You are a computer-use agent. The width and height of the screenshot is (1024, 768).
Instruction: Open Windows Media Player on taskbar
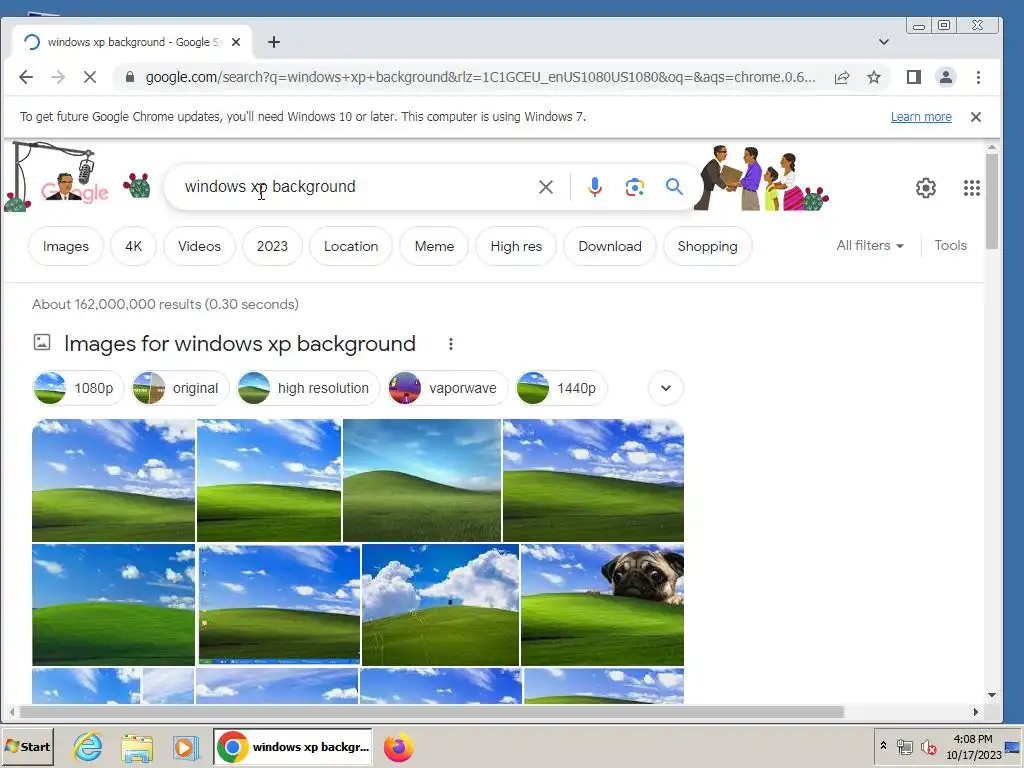coord(185,747)
